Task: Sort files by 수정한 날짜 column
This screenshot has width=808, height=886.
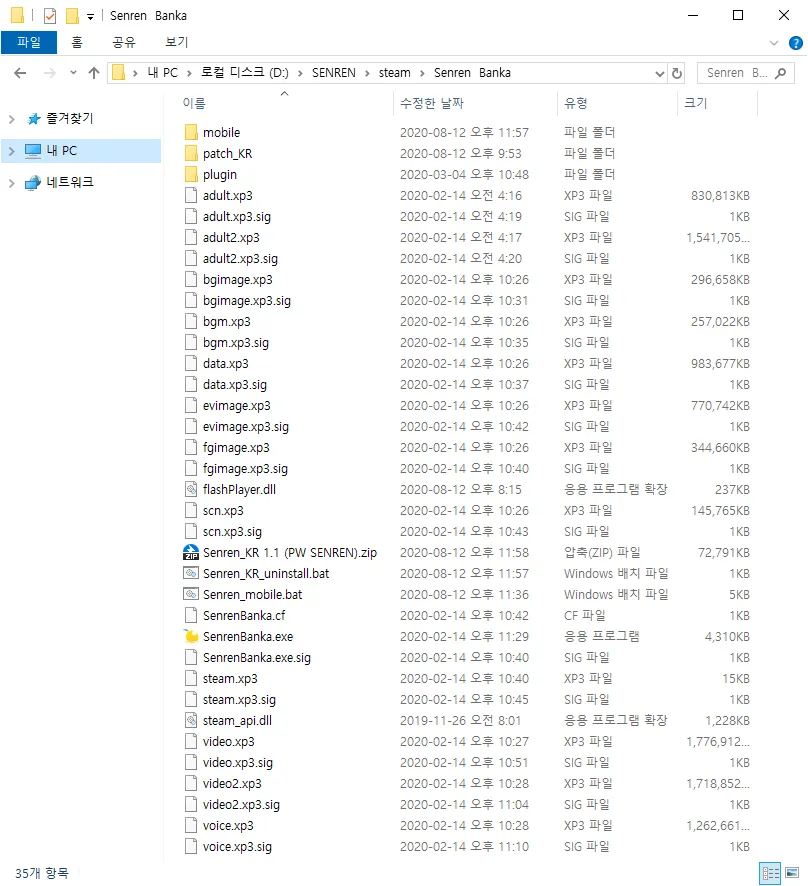Action: click(x=432, y=103)
